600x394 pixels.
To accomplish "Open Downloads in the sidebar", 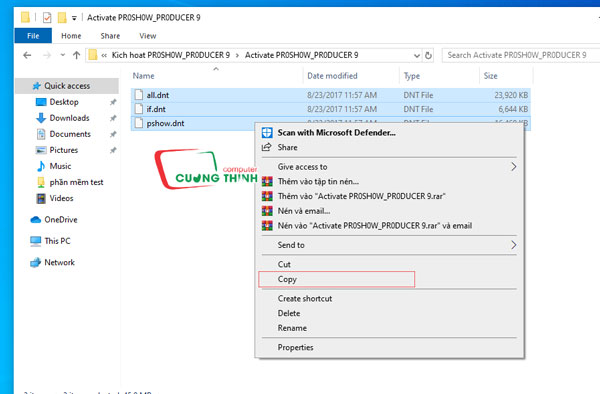I will pos(69,118).
